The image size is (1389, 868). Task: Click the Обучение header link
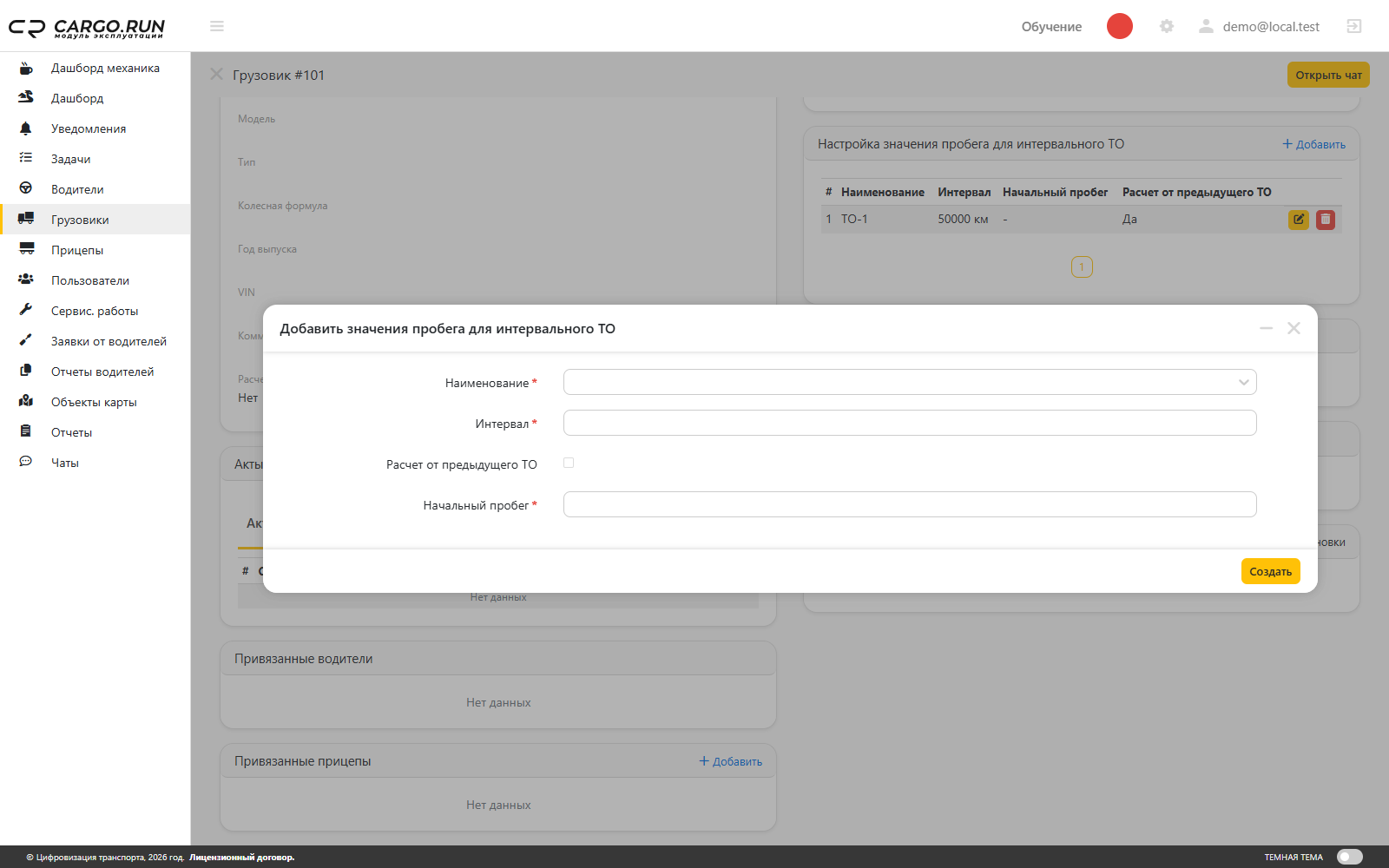coord(1051,27)
